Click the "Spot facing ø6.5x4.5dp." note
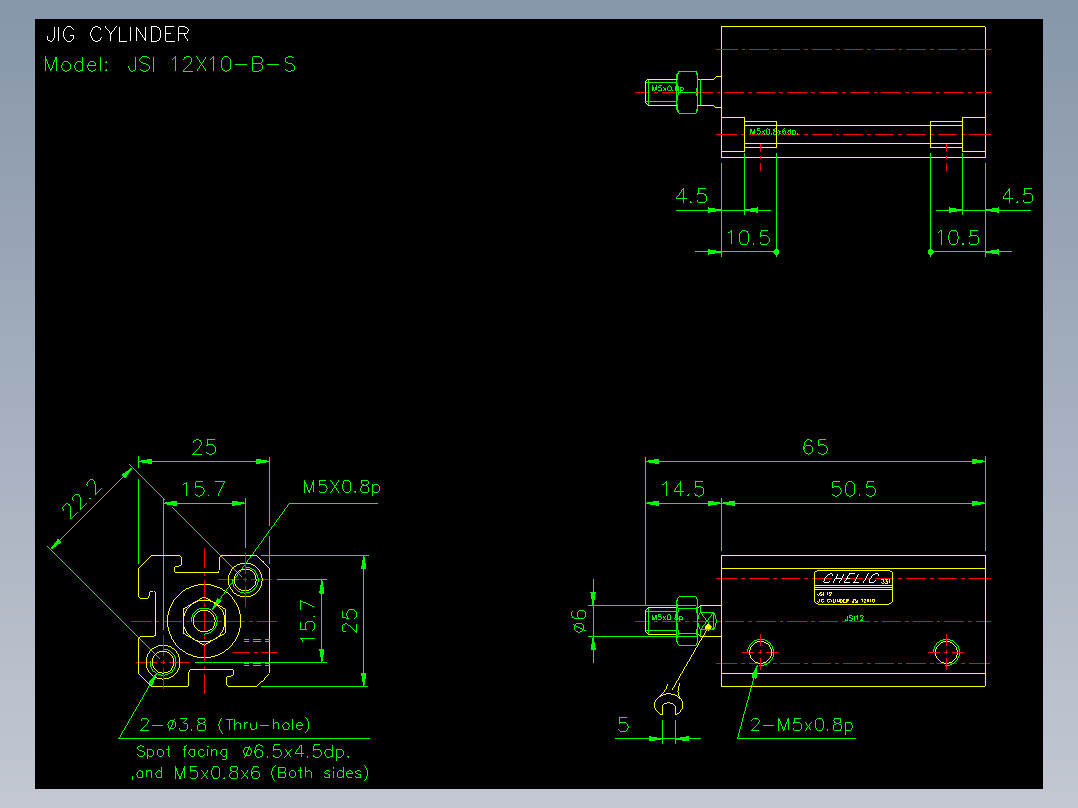The height and width of the screenshot is (808, 1078). click(x=243, y=752)
